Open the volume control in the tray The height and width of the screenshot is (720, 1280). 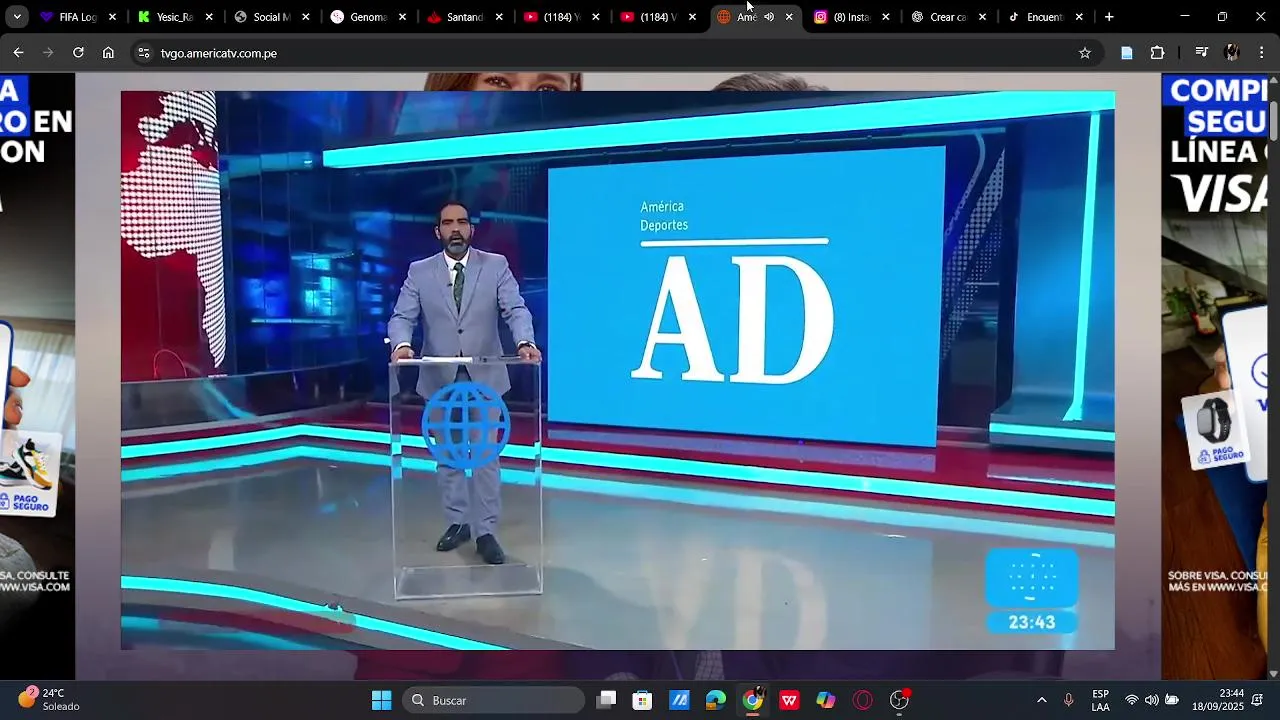coord(1152,700)
